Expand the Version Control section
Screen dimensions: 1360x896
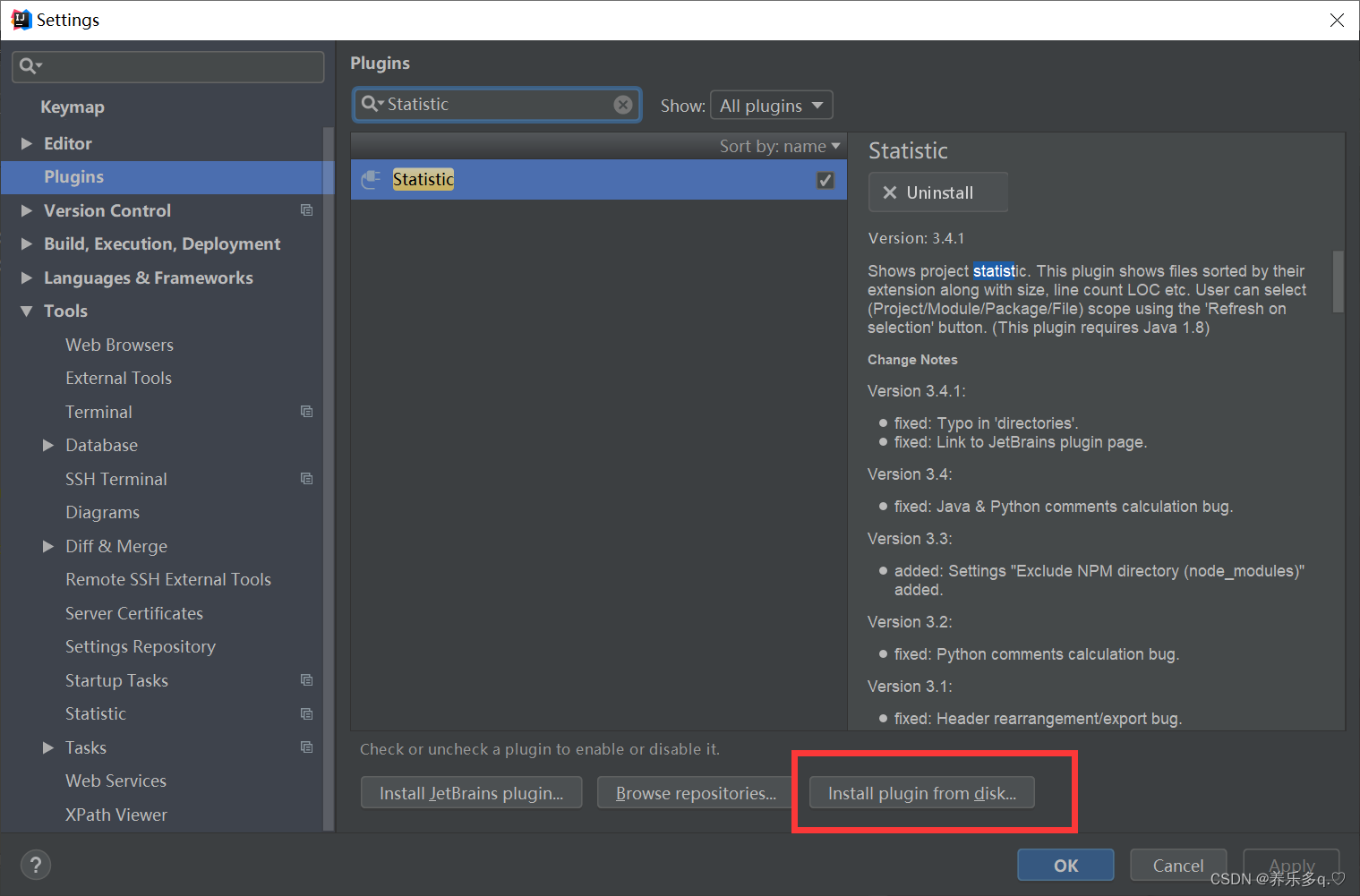27,210
